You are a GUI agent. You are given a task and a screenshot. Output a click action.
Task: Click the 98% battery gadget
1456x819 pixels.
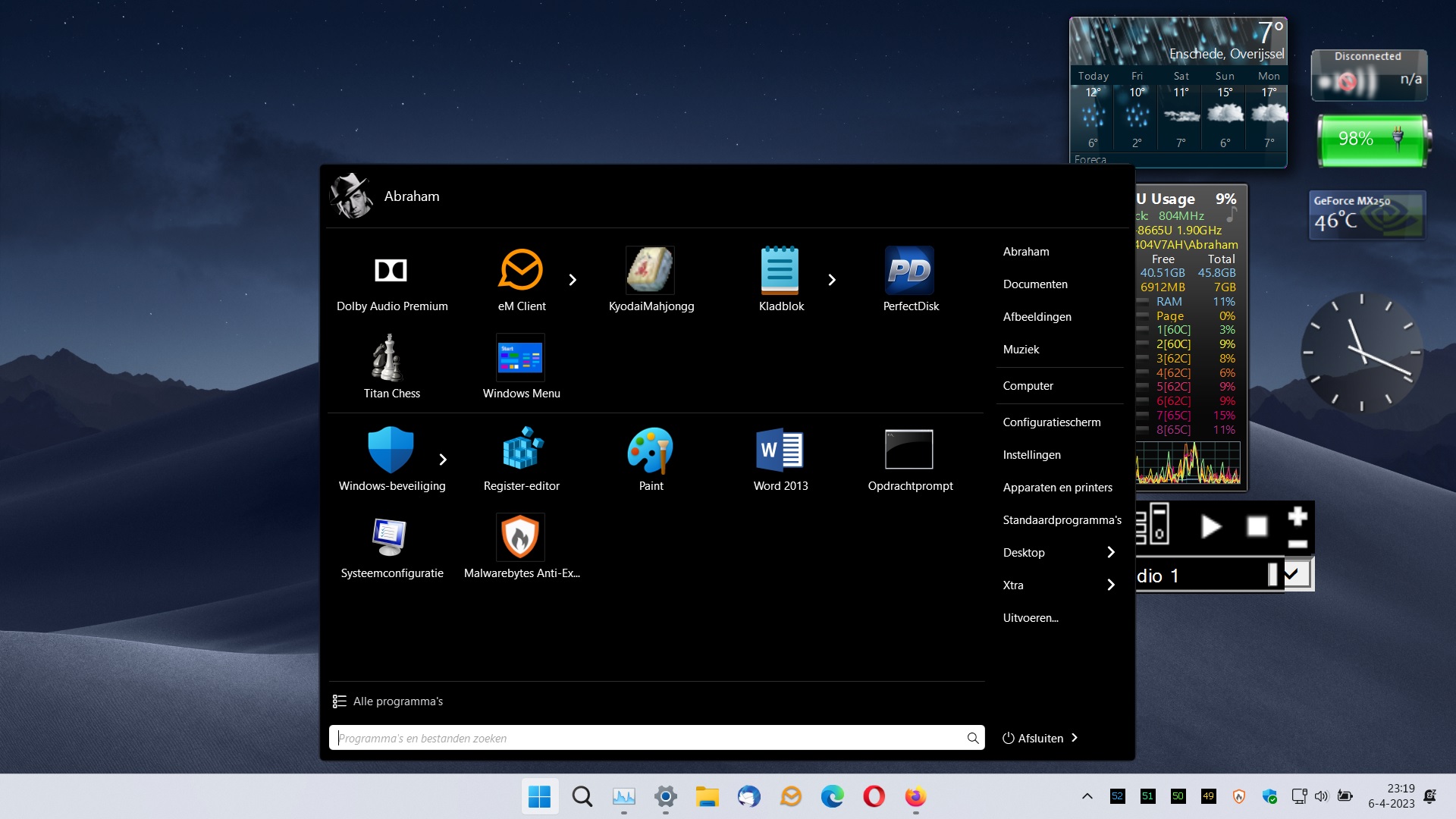(x=1374, y=140)
